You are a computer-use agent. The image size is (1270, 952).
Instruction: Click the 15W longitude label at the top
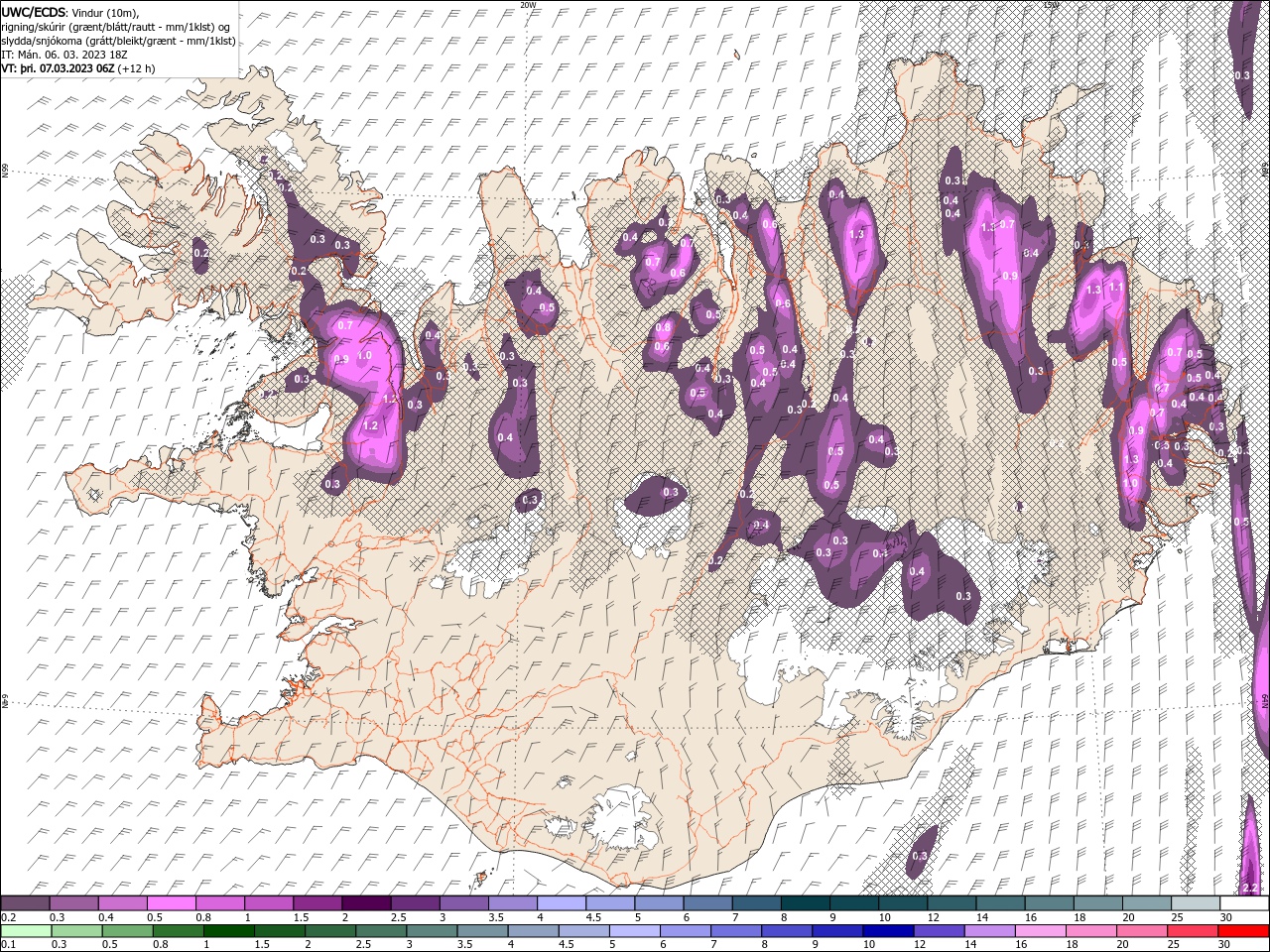pyautogui.click(x=1051, y=5)
